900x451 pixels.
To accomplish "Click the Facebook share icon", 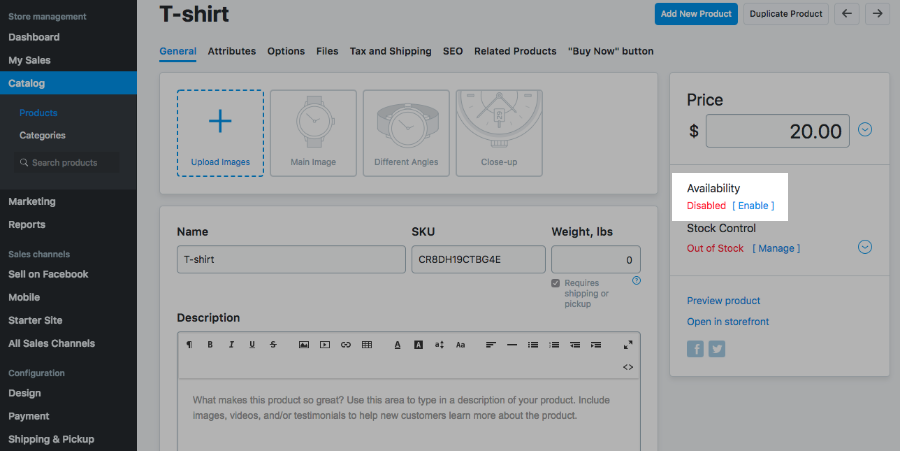I will 696,349.
